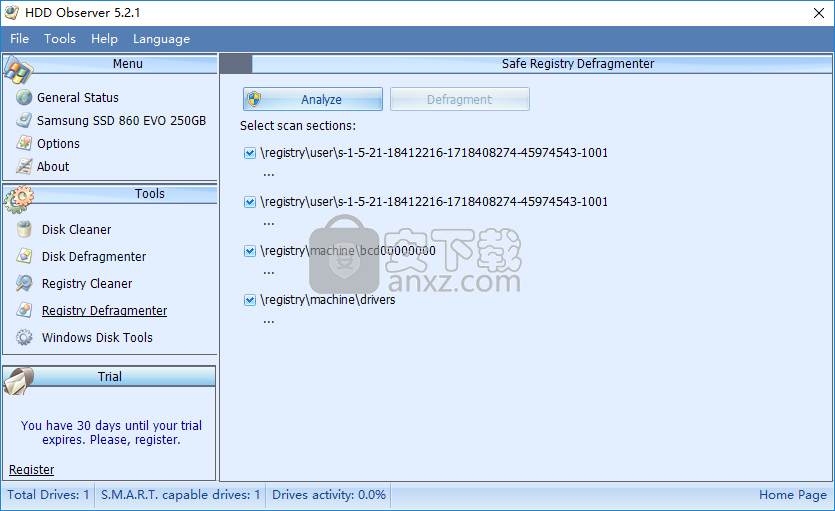Open the Tools menu in menu bar
This screenshot has height=511, width=835.
click(x=60, y=39)
